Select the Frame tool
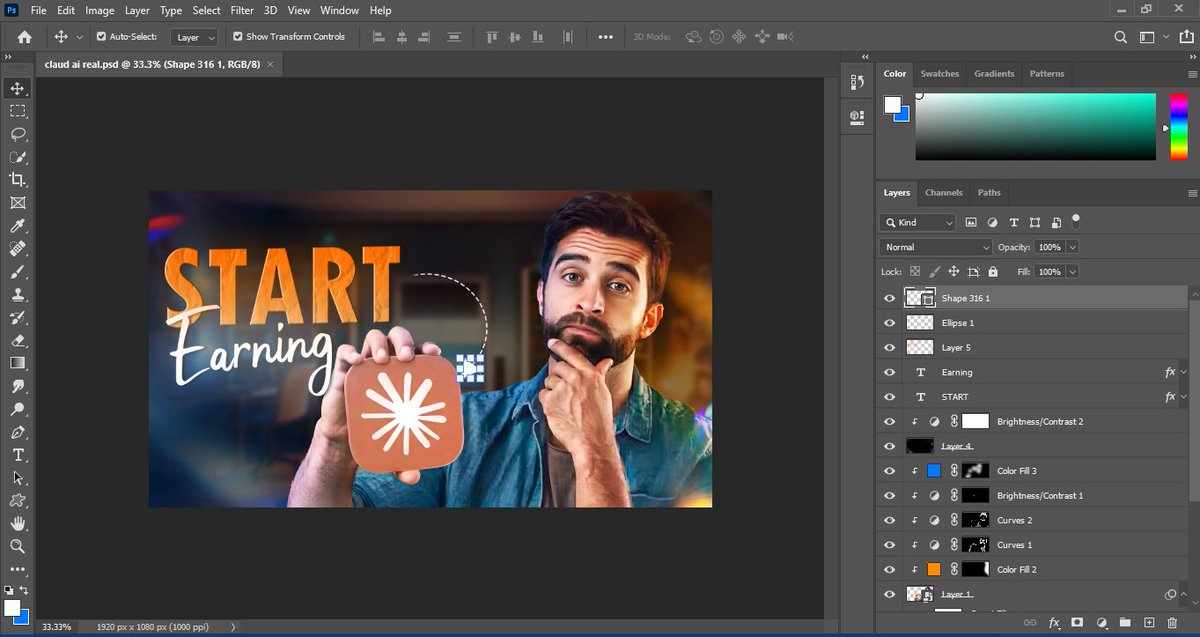This screenshot has width=1200, height=637. (x=17, y=203)
